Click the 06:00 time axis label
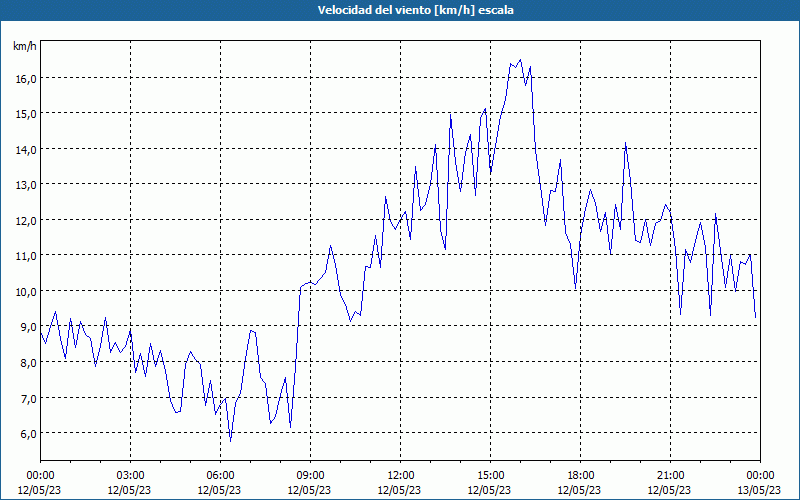The height and width of the screenshot is (500, 800). [220, 476]
